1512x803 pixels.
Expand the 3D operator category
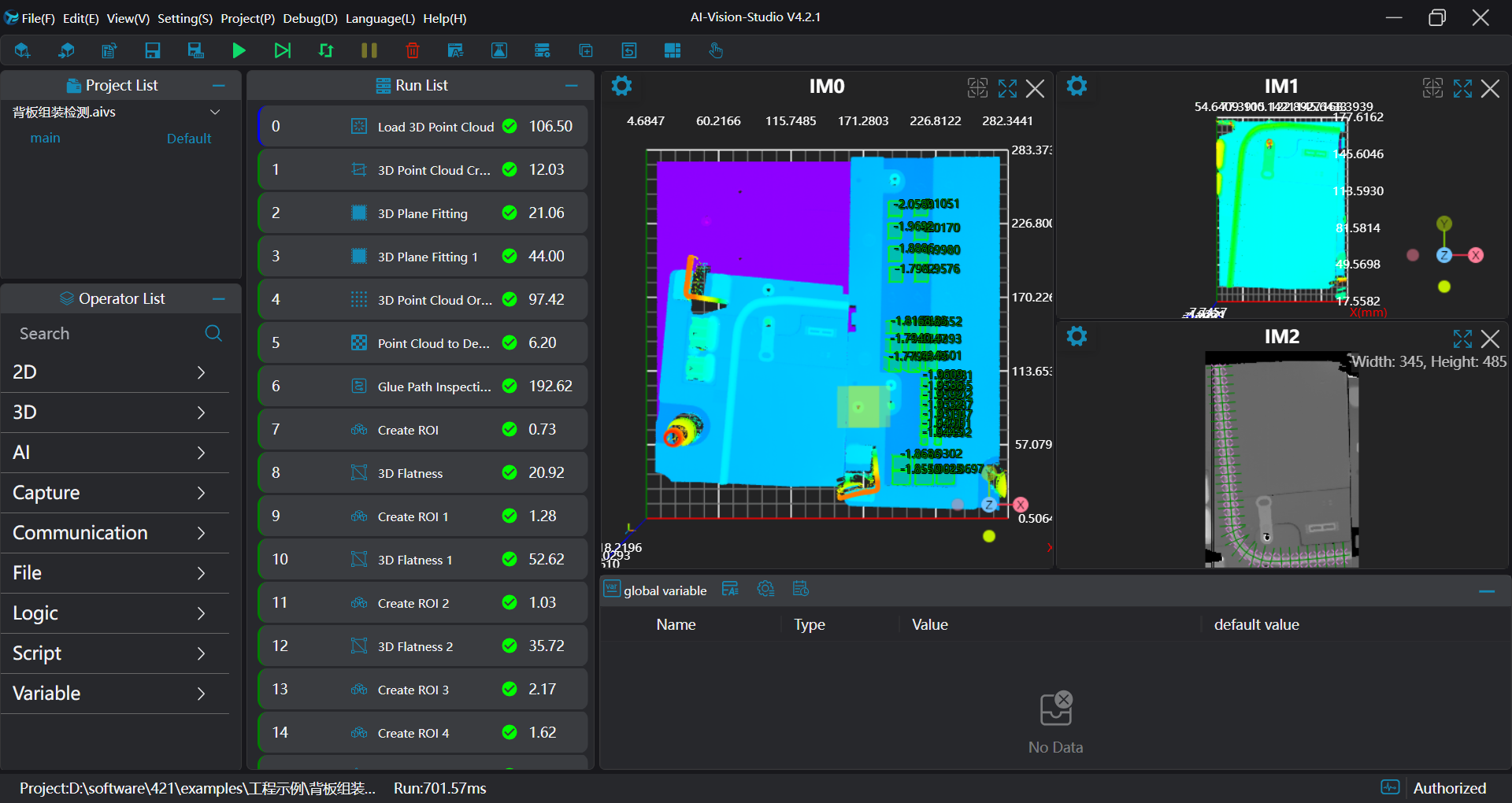tap(115, 413)
